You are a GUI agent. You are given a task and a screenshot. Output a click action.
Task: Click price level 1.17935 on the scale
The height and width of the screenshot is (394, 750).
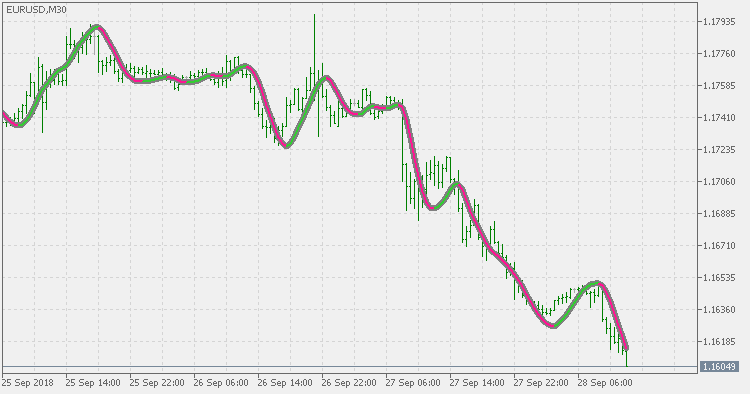click(719, 22)
